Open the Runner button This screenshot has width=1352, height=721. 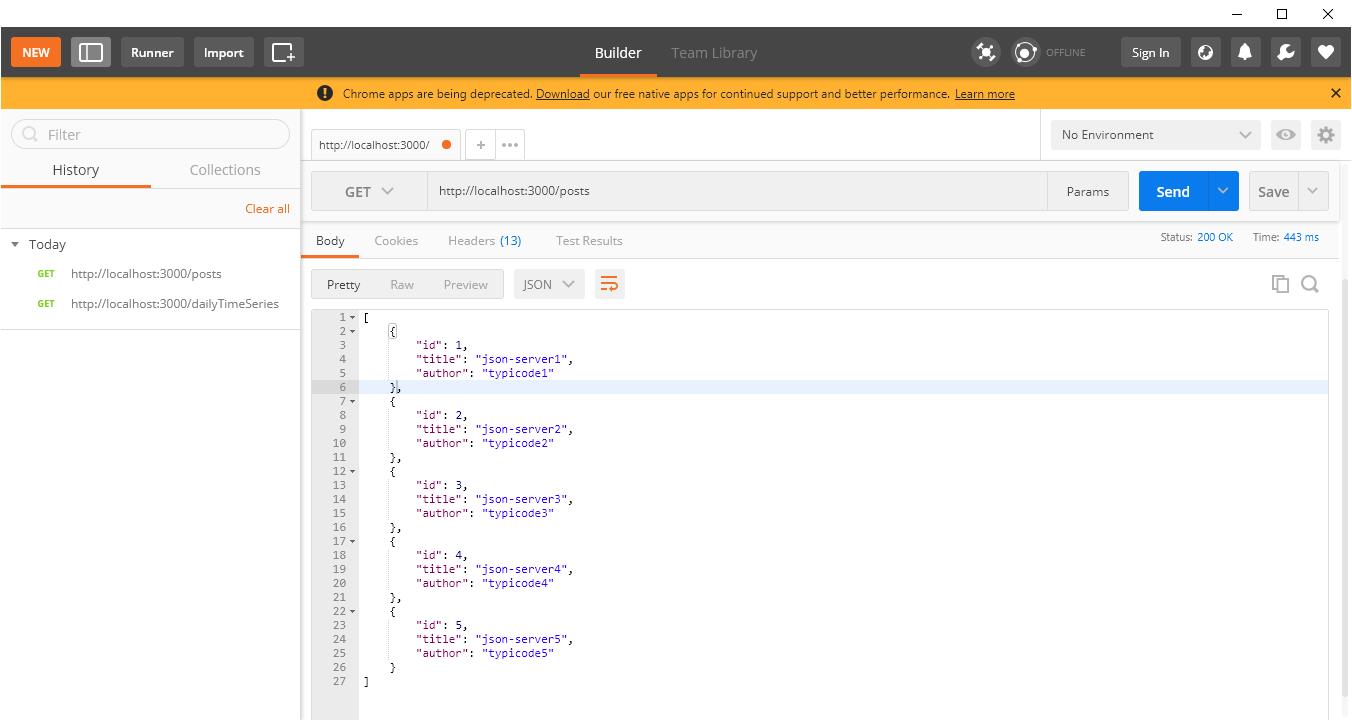tap(152, 52)
